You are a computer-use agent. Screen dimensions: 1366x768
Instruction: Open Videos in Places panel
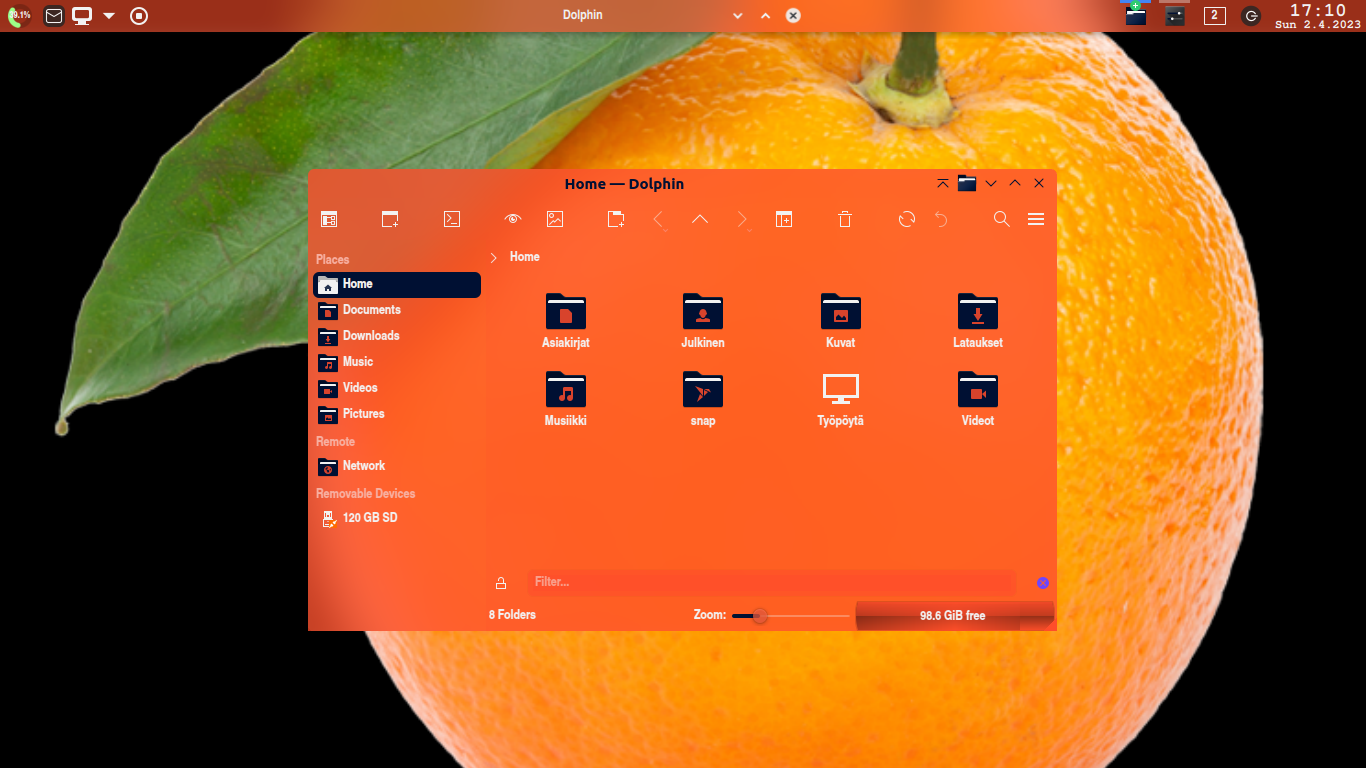(397, 388)
